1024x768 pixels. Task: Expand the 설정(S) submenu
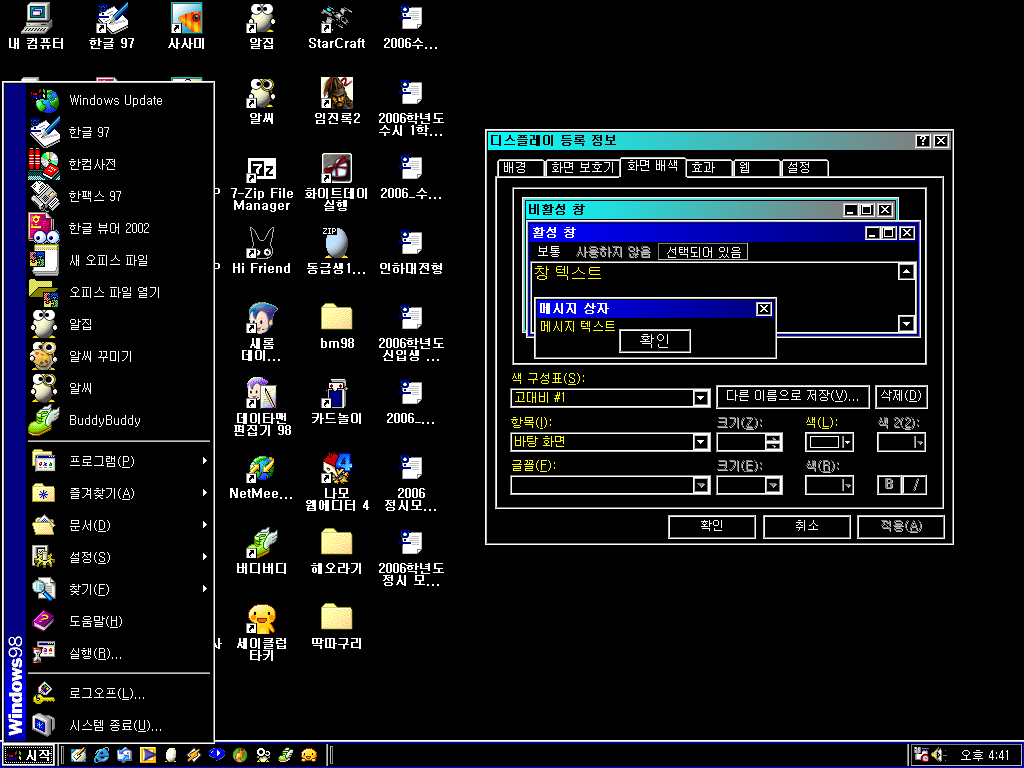[x=120, y=557]
